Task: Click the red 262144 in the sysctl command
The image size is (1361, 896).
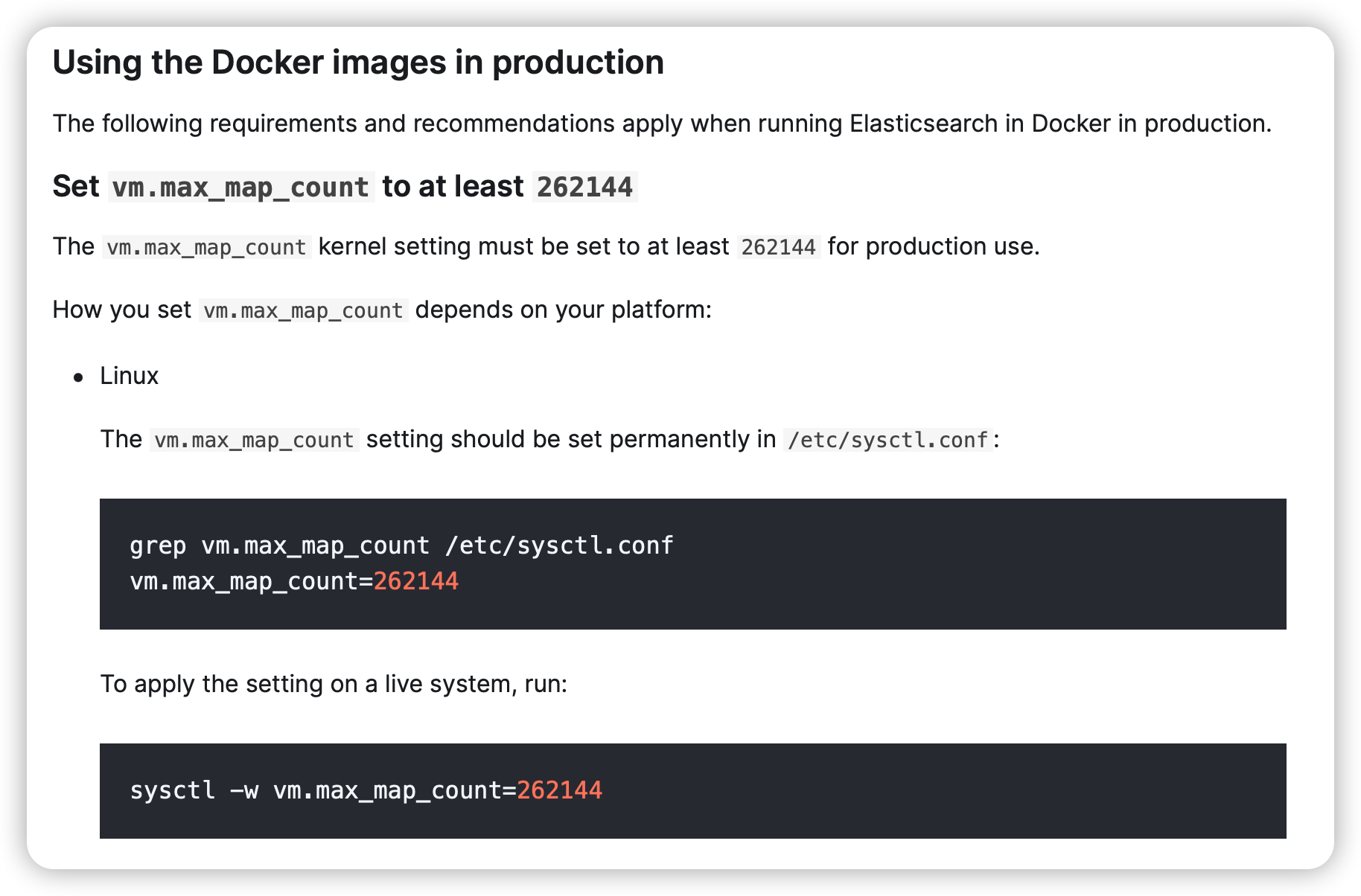Action: (x=559, y=790)
